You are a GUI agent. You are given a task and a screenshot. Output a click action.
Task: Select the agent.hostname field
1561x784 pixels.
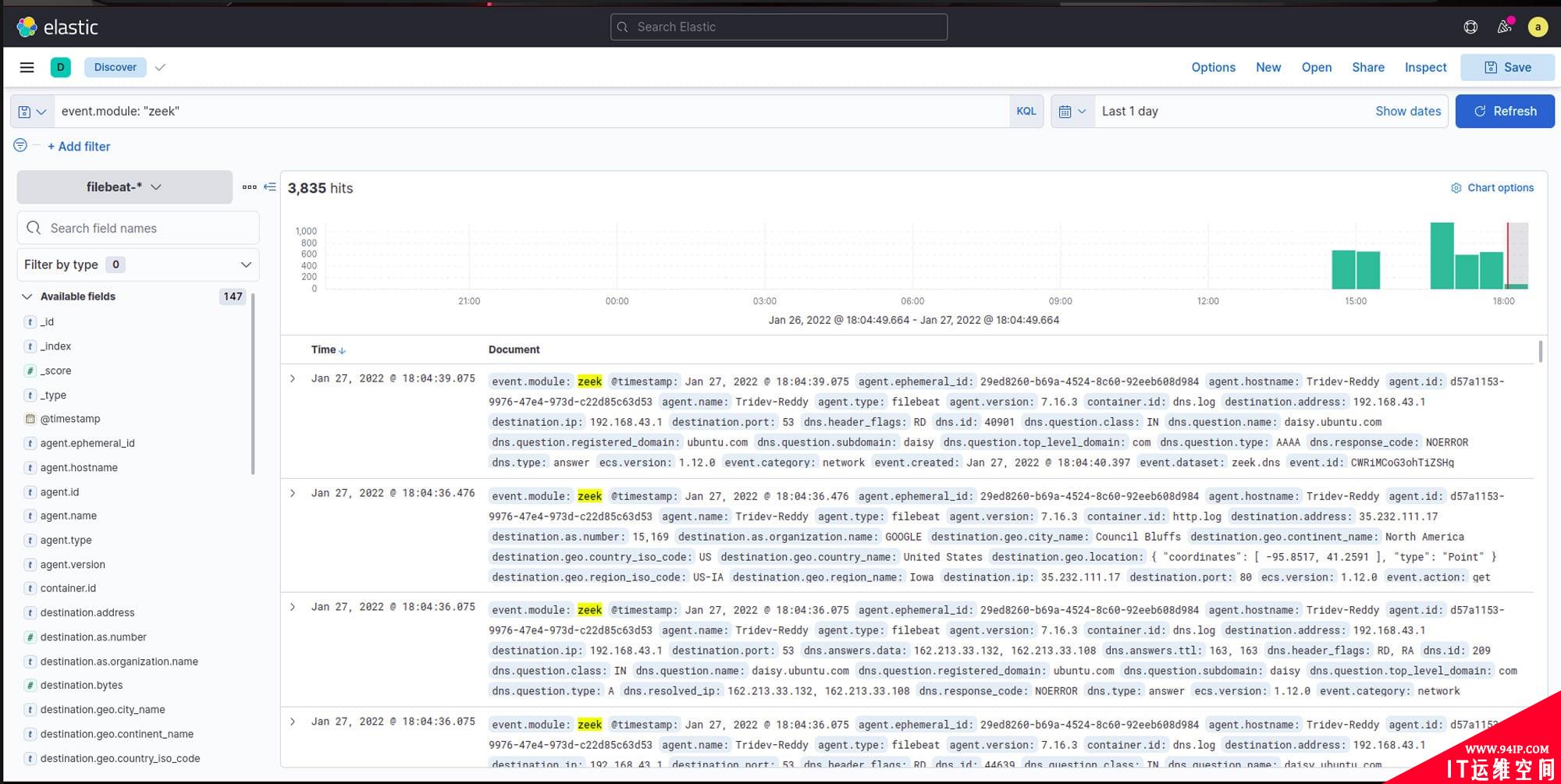pyautogui.click(x=79, y=468)
